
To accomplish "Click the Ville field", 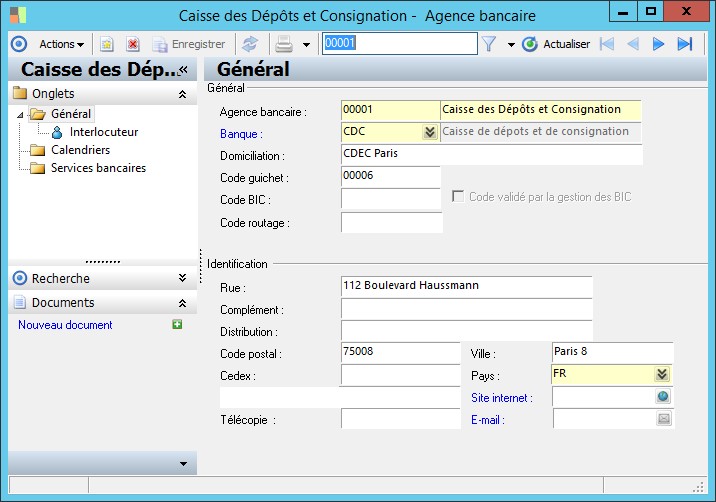I will (612, 352).
